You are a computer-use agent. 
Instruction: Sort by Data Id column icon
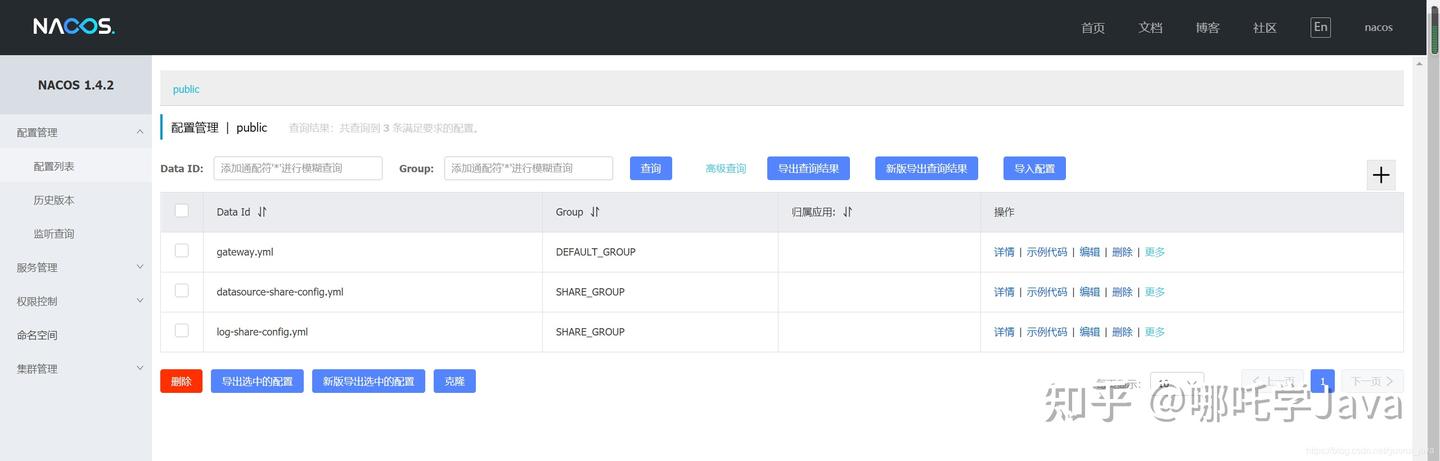point(262,212)
